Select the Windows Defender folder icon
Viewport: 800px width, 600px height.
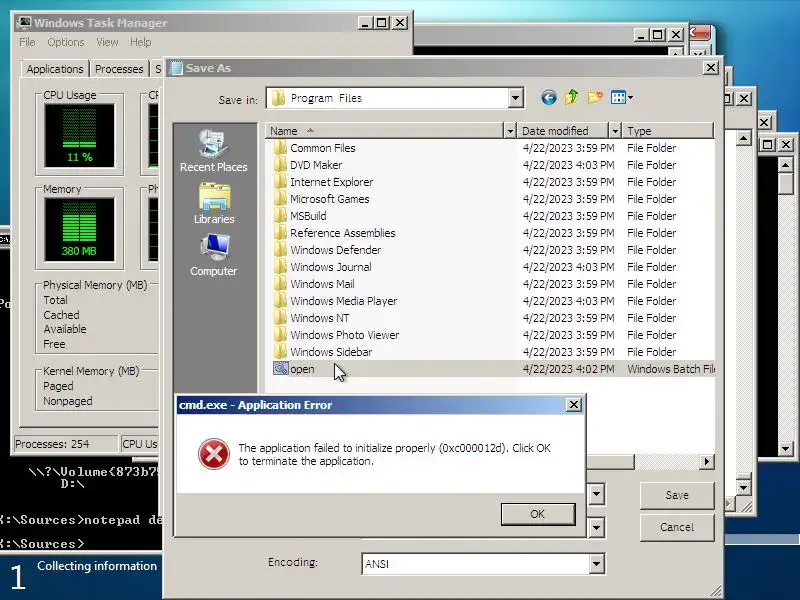[280, 250]
